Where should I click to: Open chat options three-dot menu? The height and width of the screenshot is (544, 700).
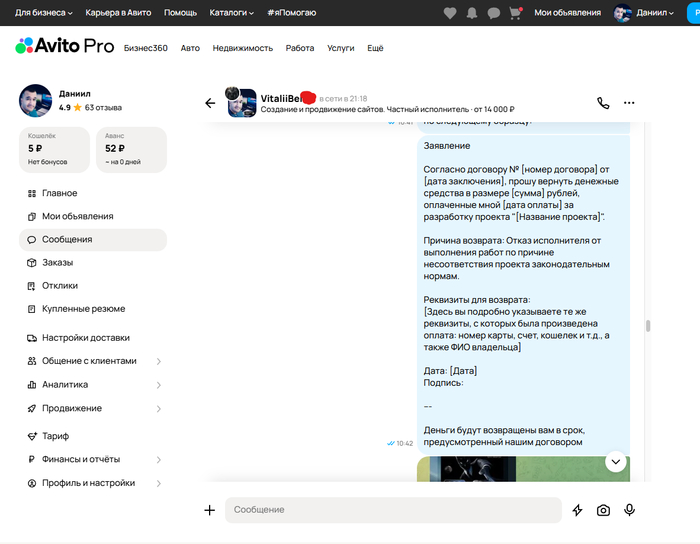click(629, 103)
